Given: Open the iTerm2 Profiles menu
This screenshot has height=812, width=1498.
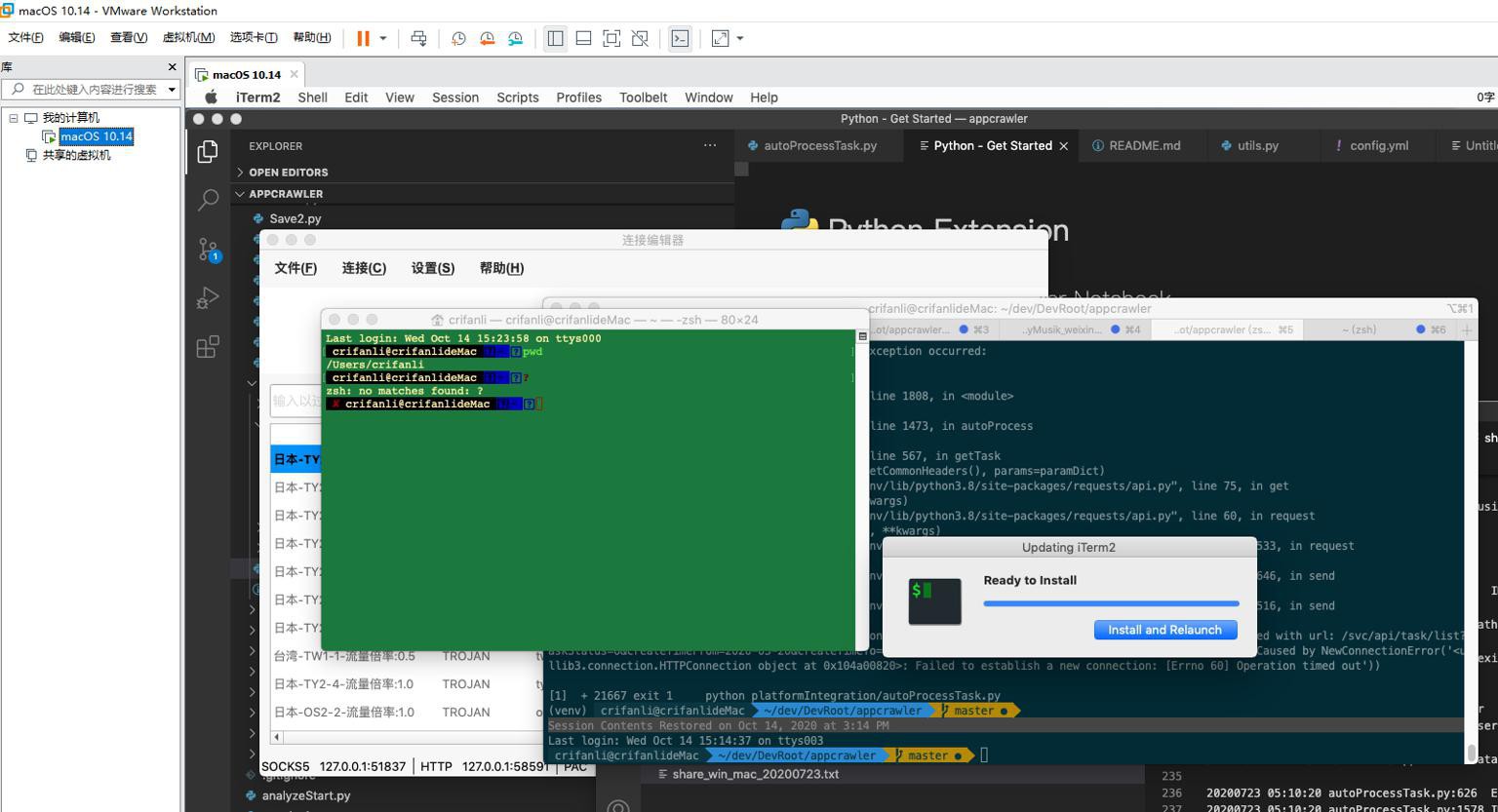Looking at the screenshot, I should tap(578, 97).
